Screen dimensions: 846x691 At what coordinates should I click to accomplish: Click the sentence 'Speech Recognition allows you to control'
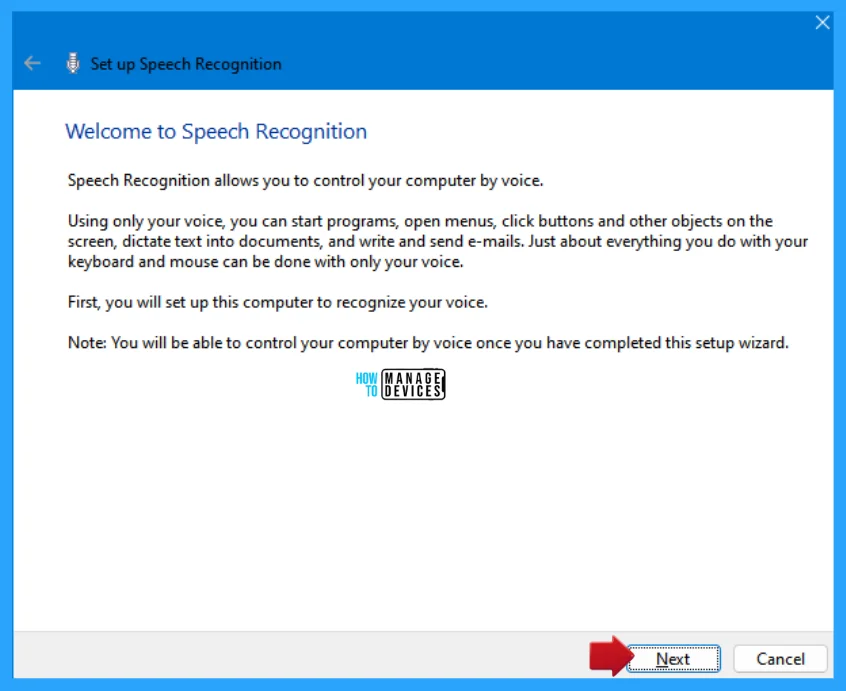coord(305,180)
